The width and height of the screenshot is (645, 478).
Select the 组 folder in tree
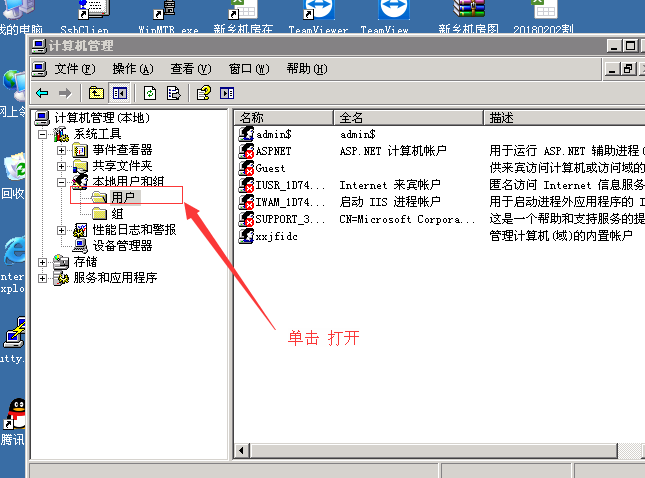pos(117,213)
